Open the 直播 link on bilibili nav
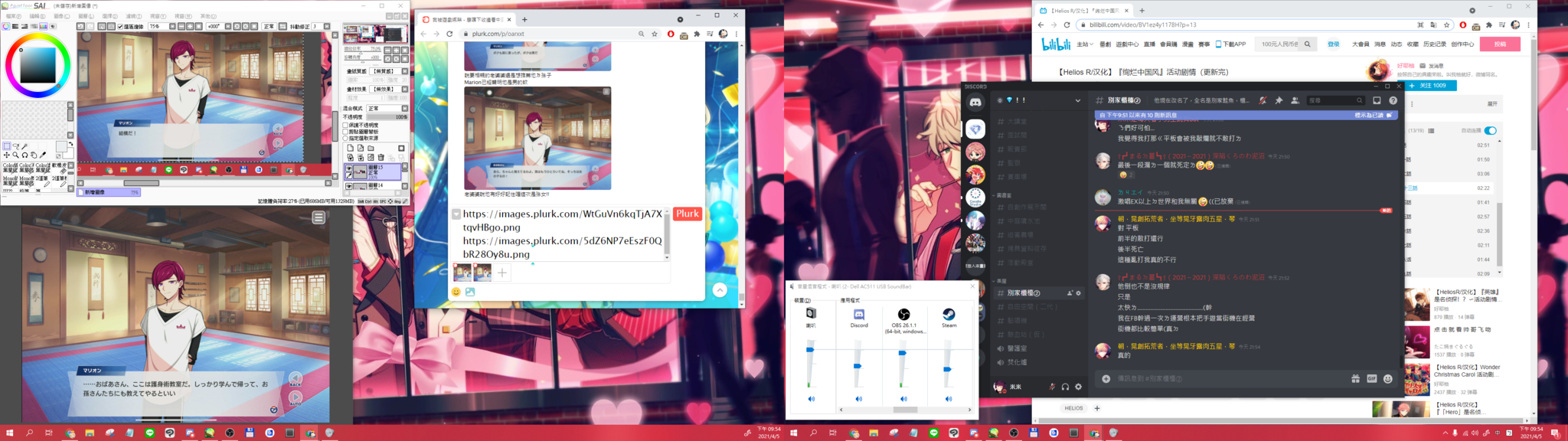The width and height of the screenshot is (1568, 441). click(x=1149, y=44)
